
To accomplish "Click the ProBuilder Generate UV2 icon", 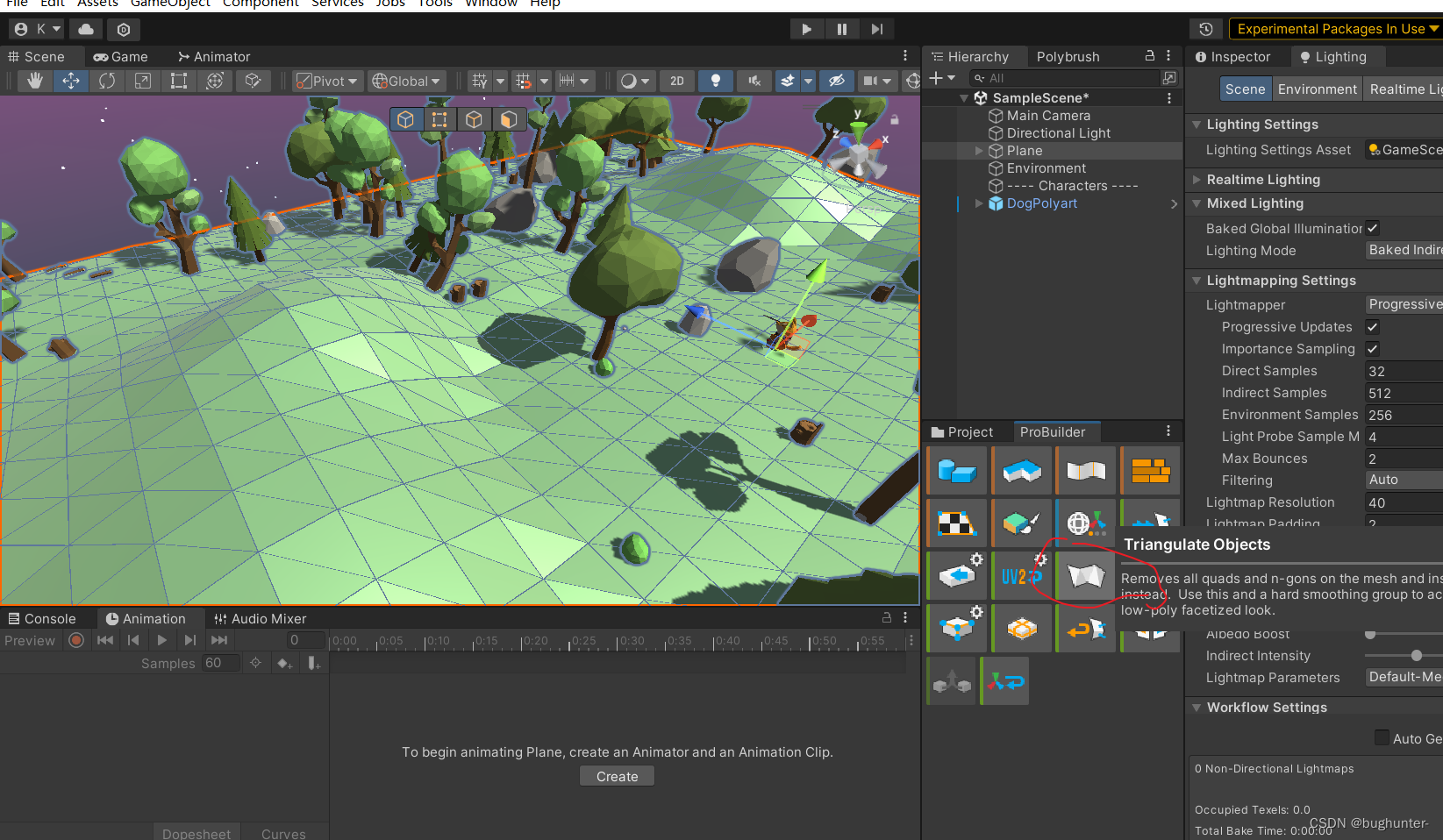I will tap(1022, 576).
